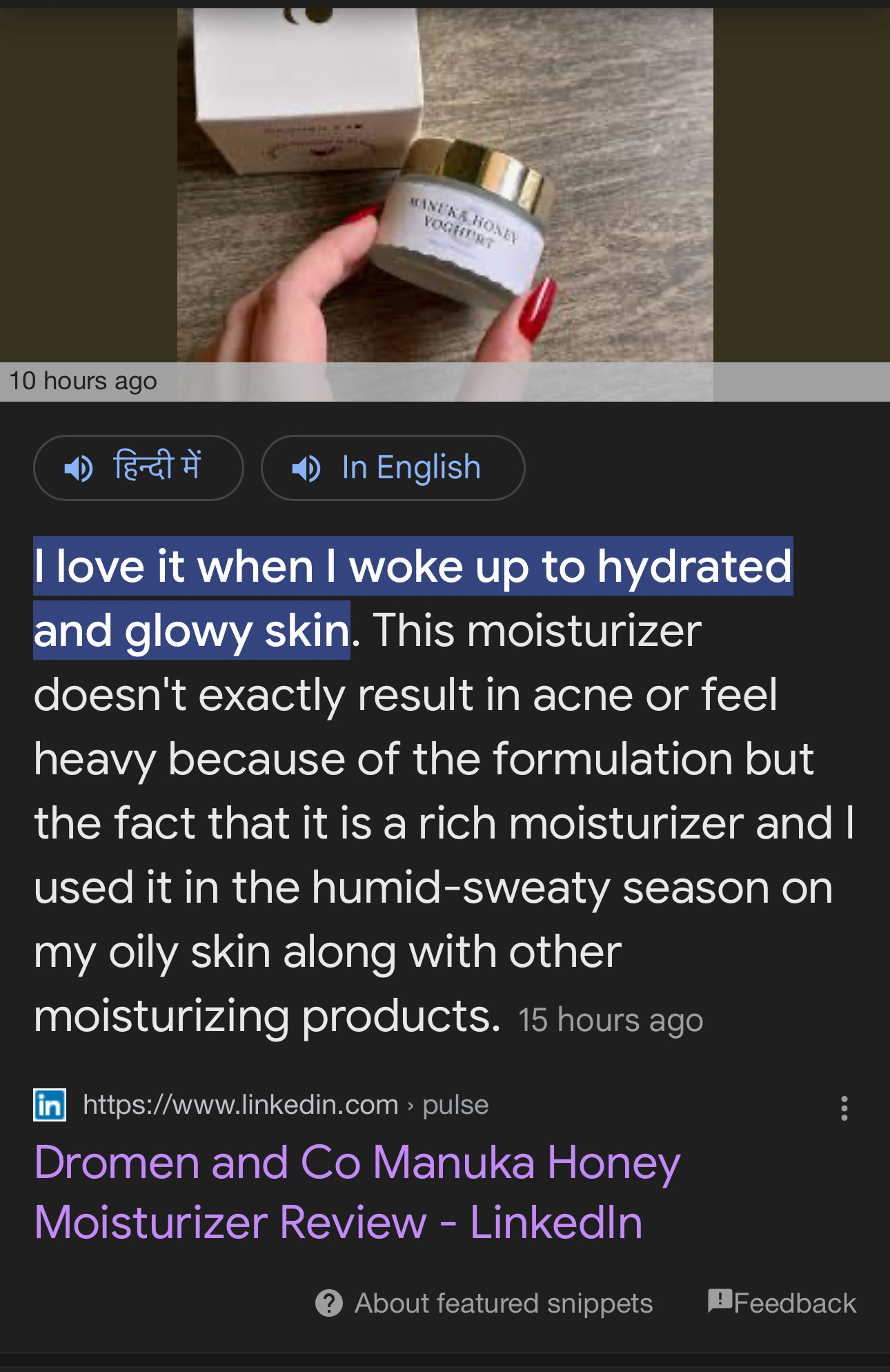Open Dromen and Co Manuka Honey Review link

click(x=357, y=1192)
